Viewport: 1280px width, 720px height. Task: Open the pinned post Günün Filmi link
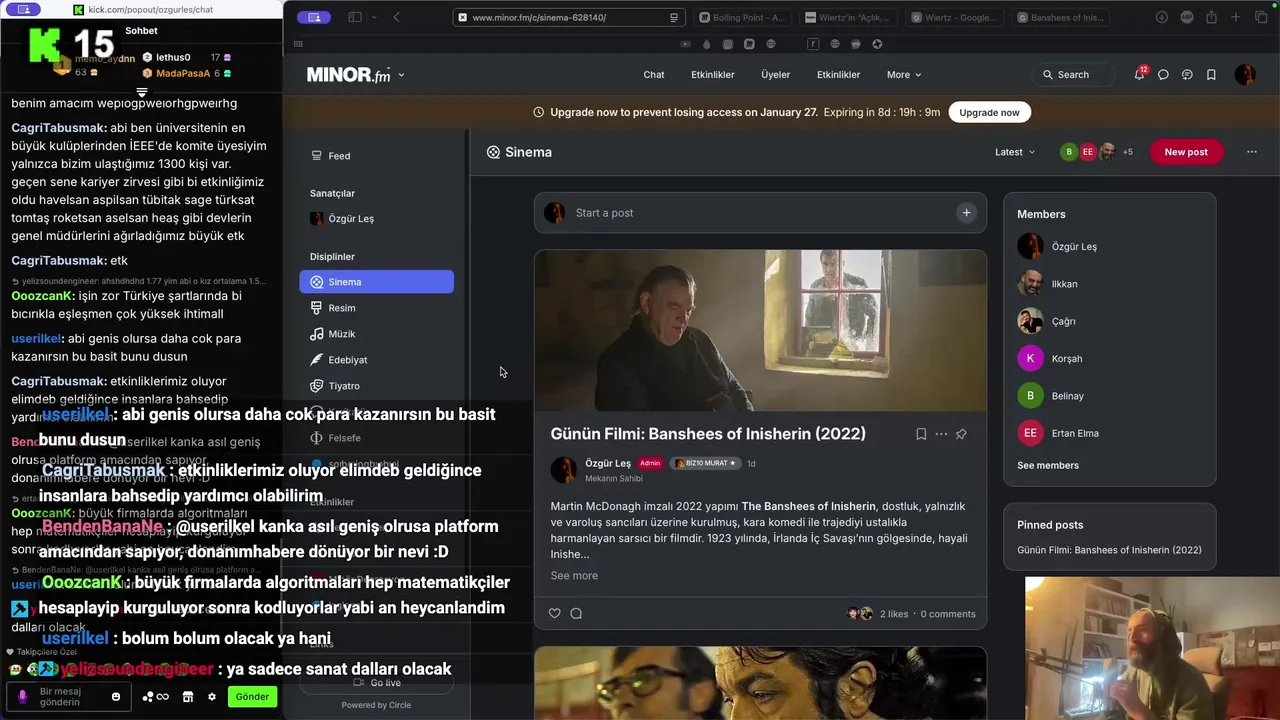[1109, 550]
